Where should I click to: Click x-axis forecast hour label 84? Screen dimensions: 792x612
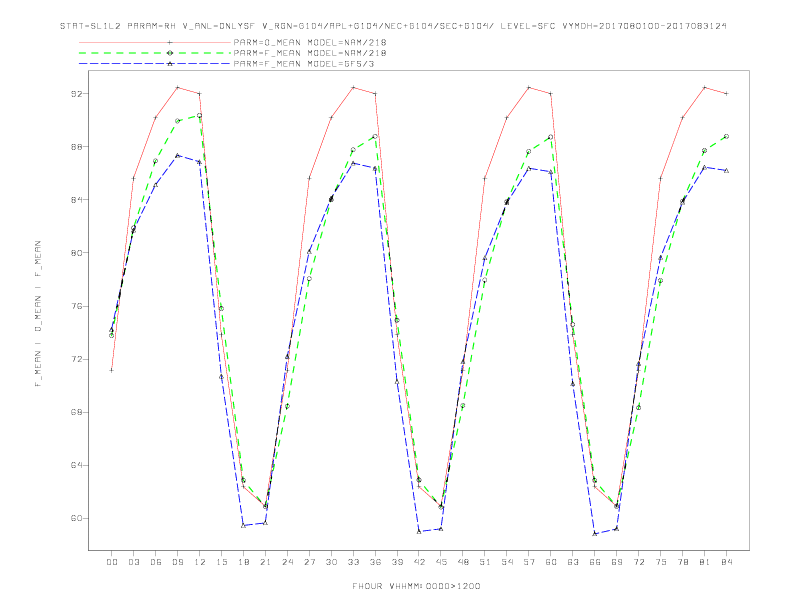pos(727,562)
